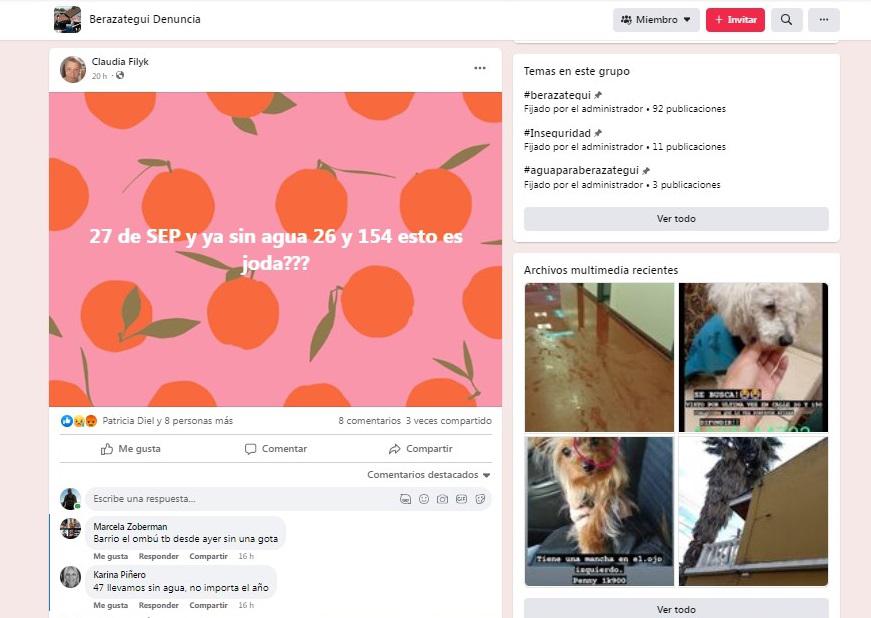
Task: Click the reaction emojis on the post
Action: pos(79,421)
